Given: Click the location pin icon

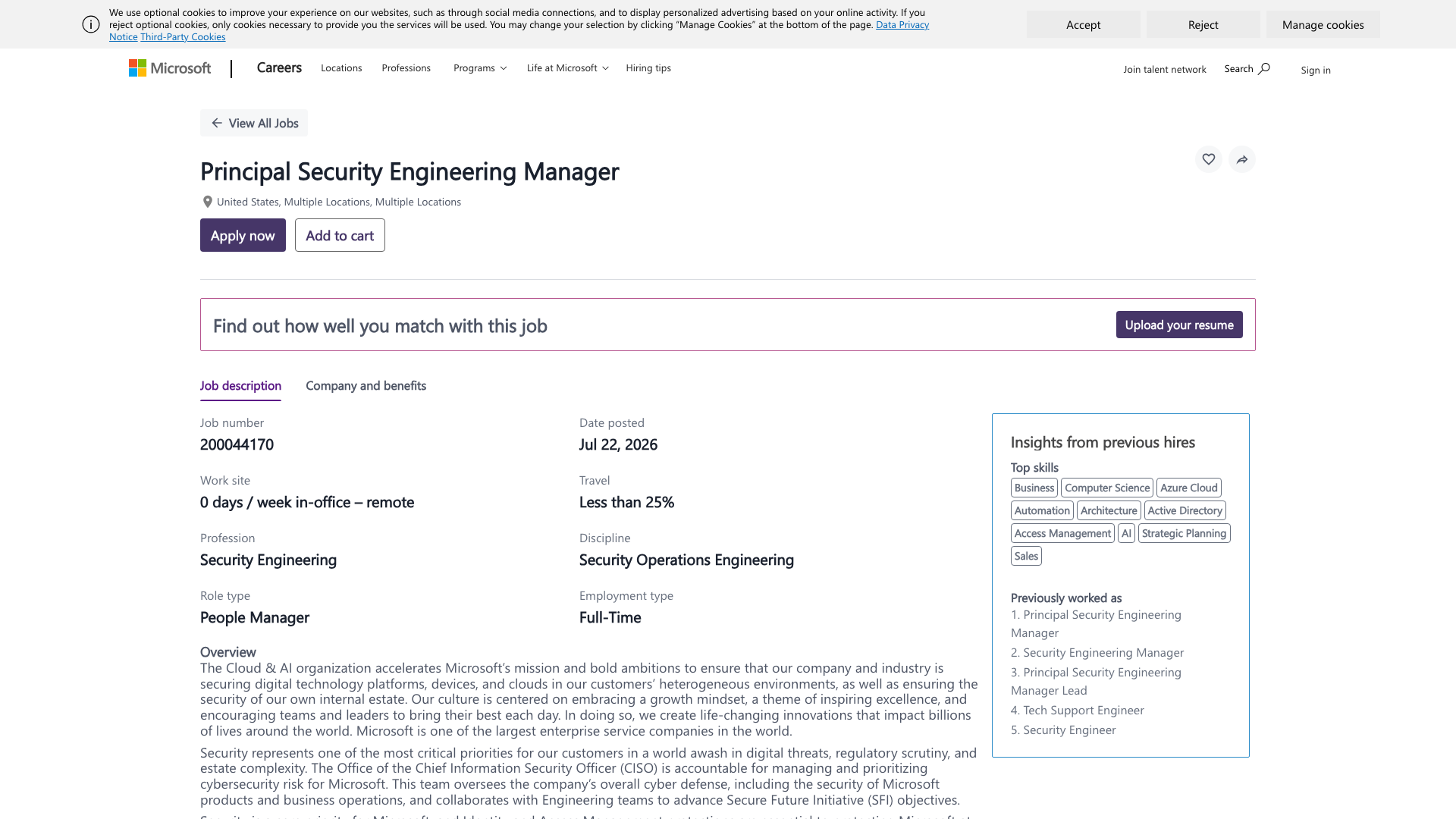Looking at the screenshot, I should pyautogui.click(x=207, y=202).
